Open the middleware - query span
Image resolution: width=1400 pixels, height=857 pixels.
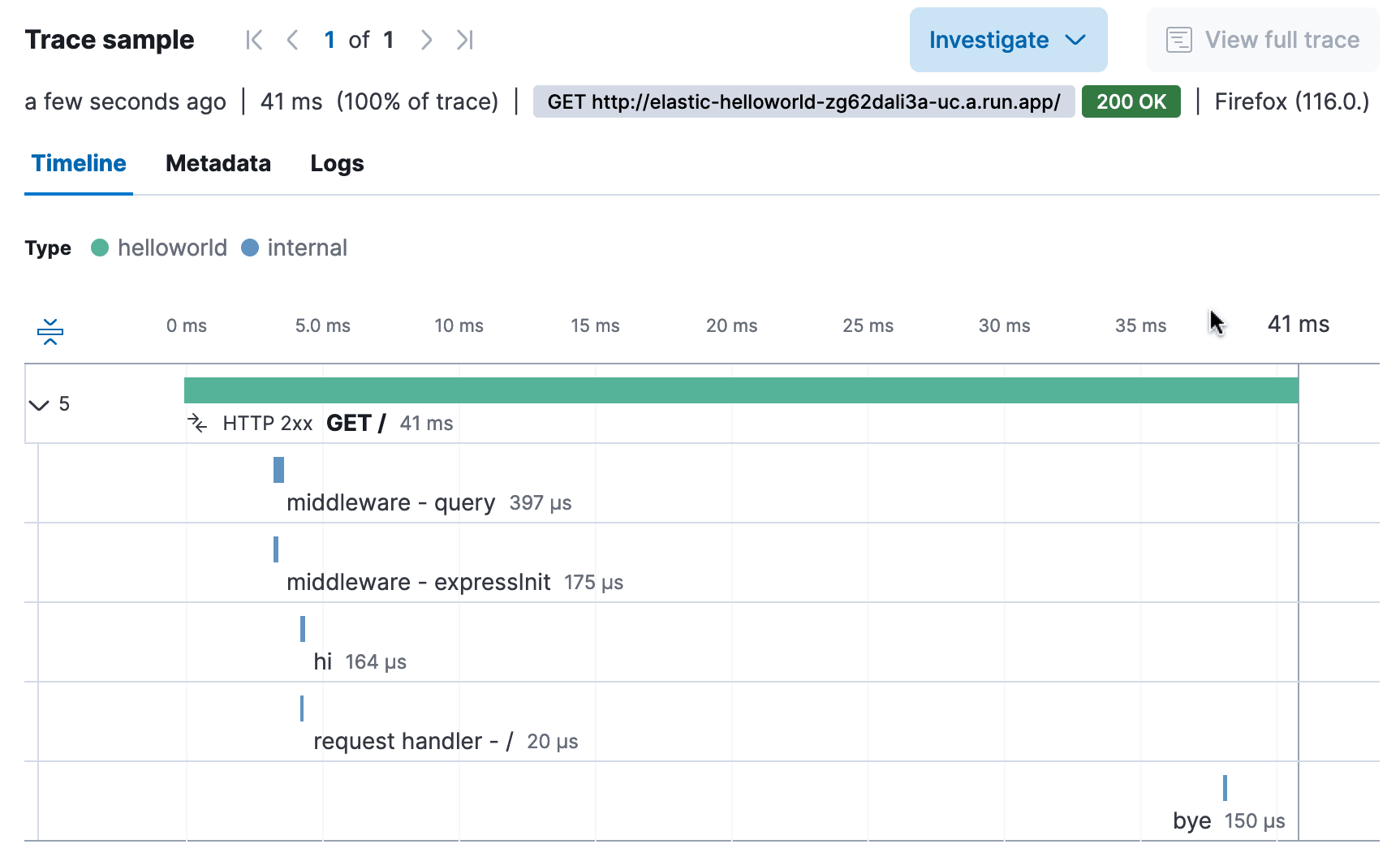(390, 502)
